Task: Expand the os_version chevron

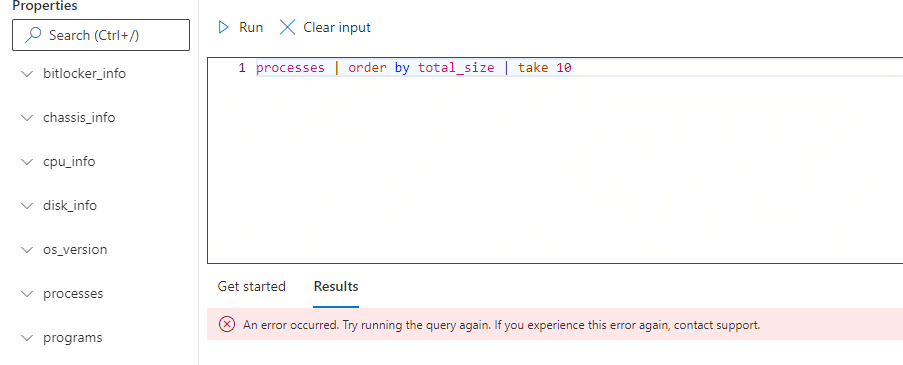Action: click(x=27, y=249)
